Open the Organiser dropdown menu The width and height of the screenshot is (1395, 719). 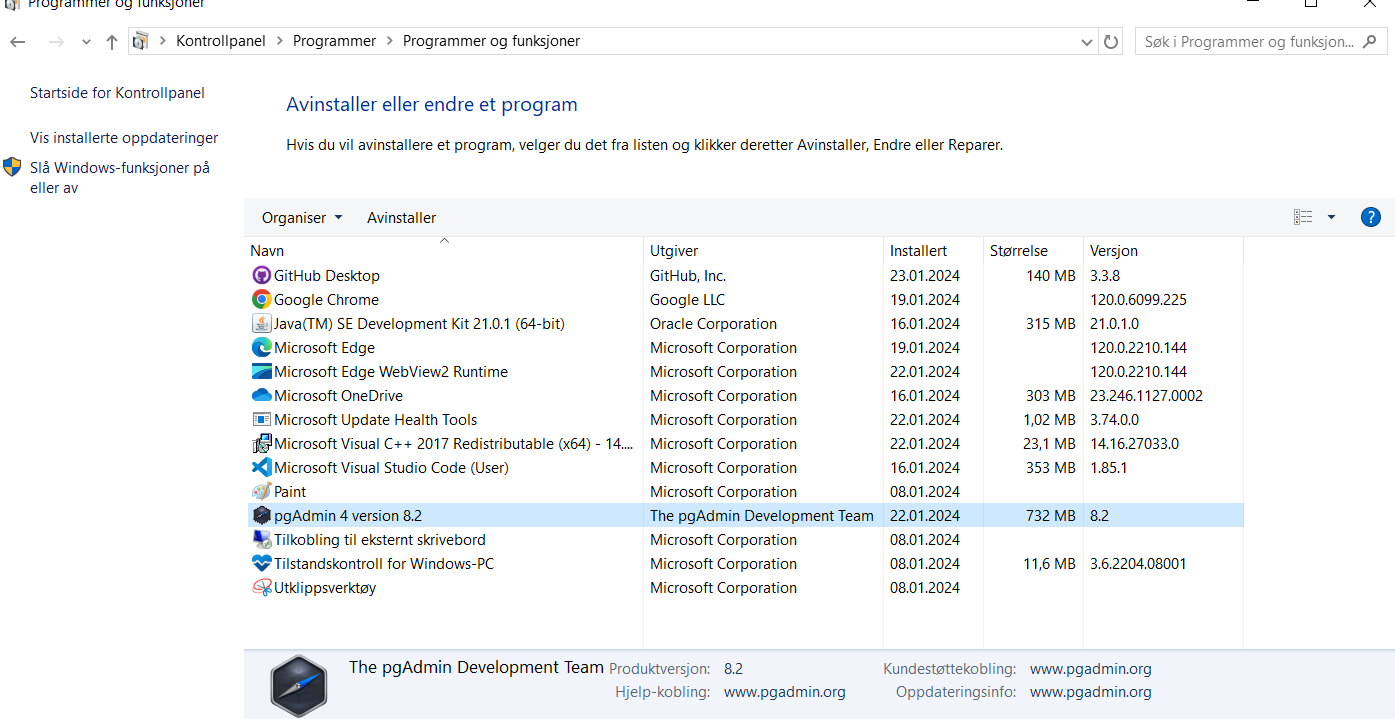tap(302, 217)
